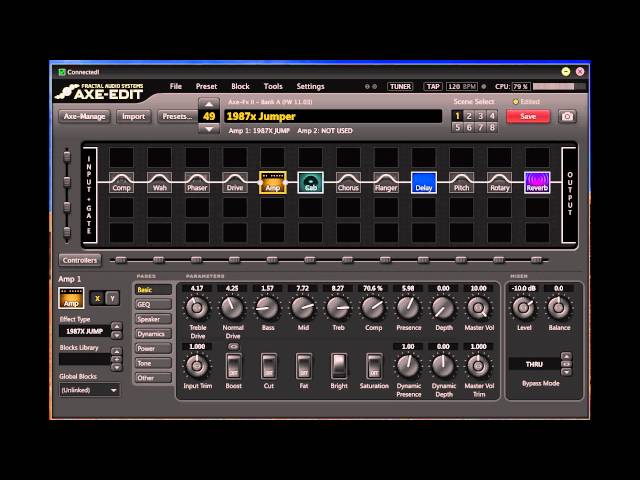This screenshot has height=480, width=640.
Task: Switch to the GEQ page
Action: click(x=153, y=304)
